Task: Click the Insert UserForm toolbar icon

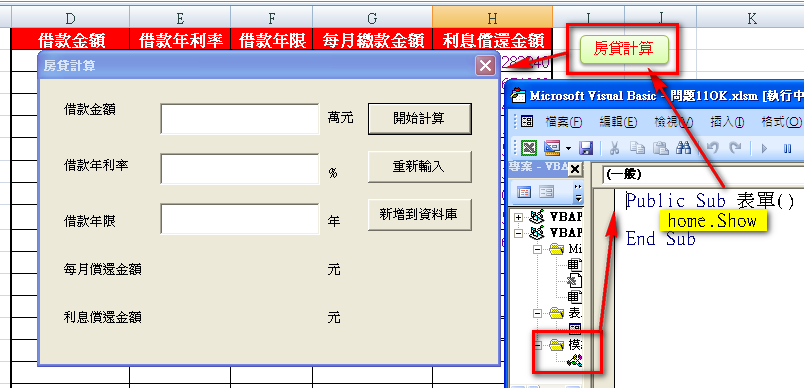Action: point(552,148)
